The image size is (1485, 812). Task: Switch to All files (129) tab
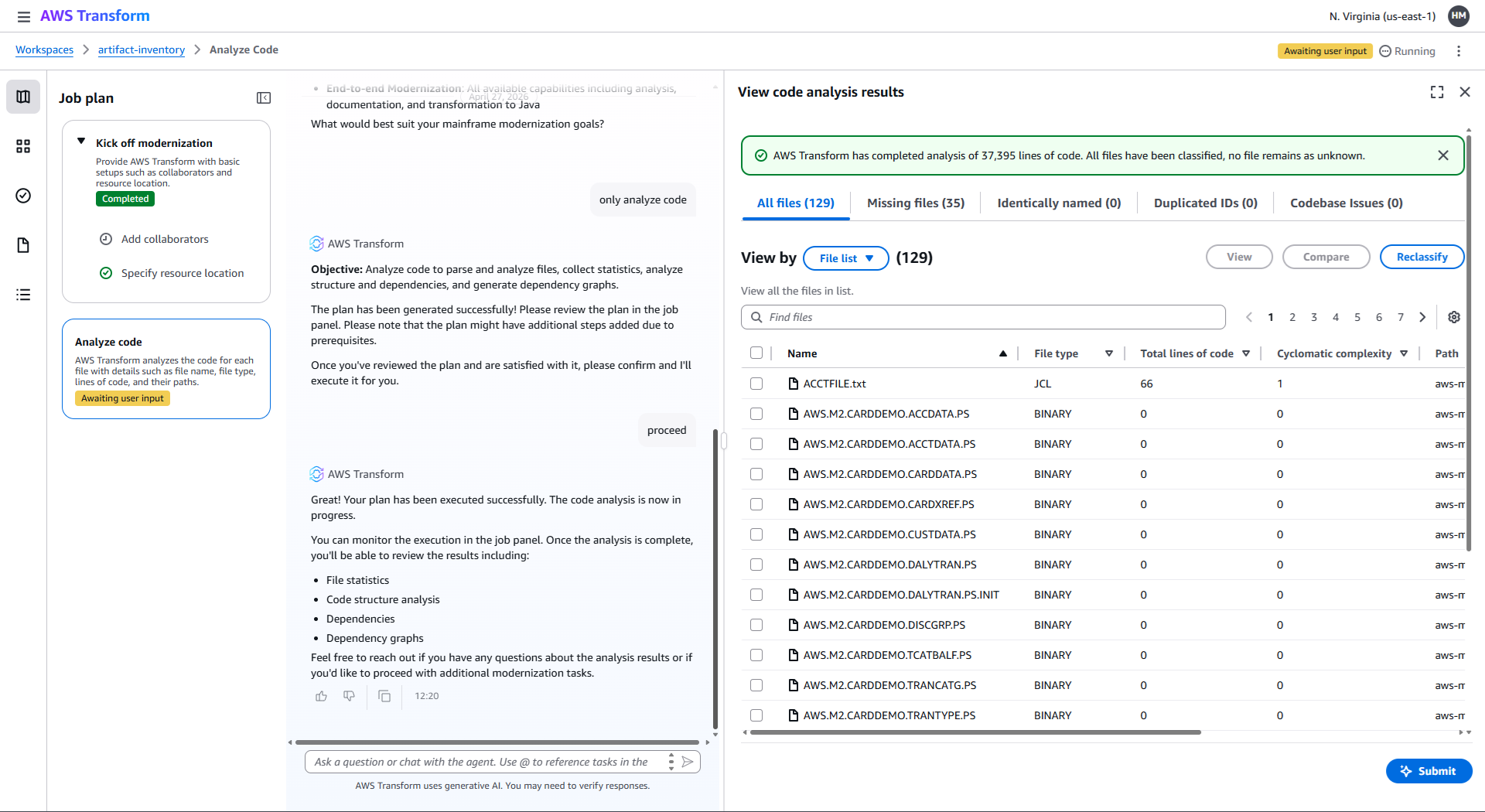click(x=796, y=203)
